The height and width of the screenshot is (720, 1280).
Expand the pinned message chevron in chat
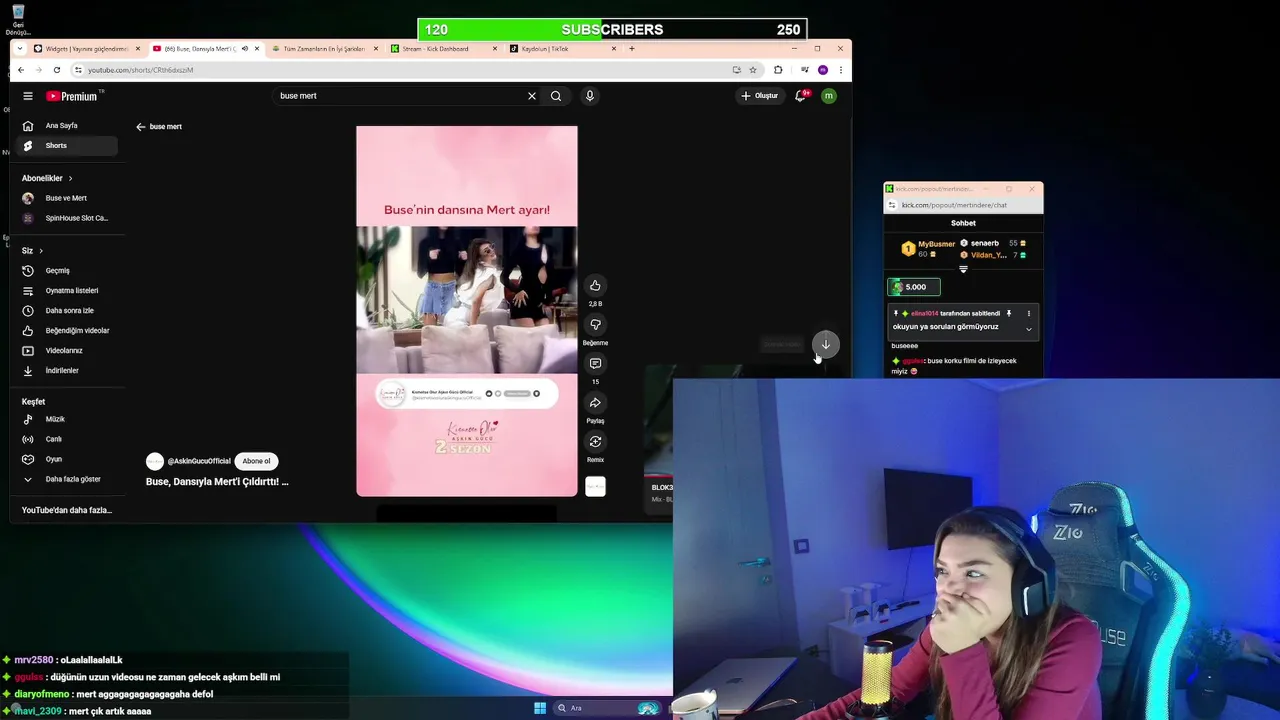pyautogui.click(x=1028, y=329)
